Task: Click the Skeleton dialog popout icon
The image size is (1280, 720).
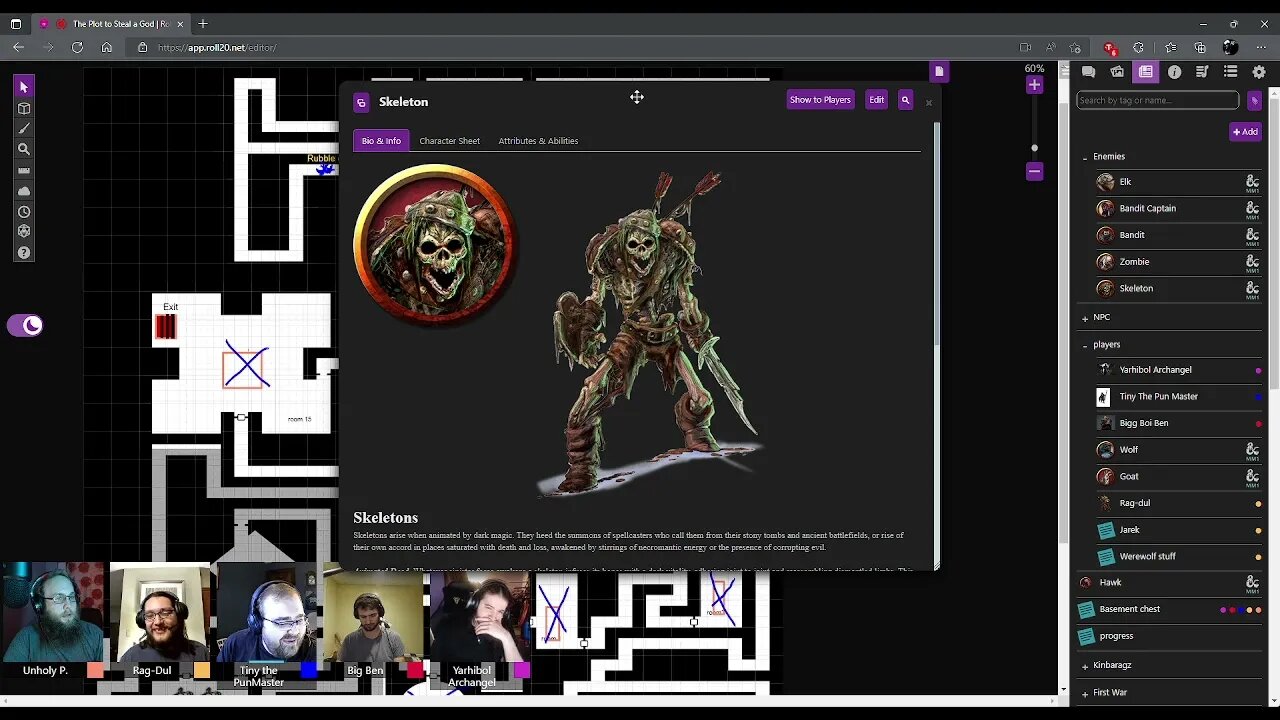Action: click(361, 102)
